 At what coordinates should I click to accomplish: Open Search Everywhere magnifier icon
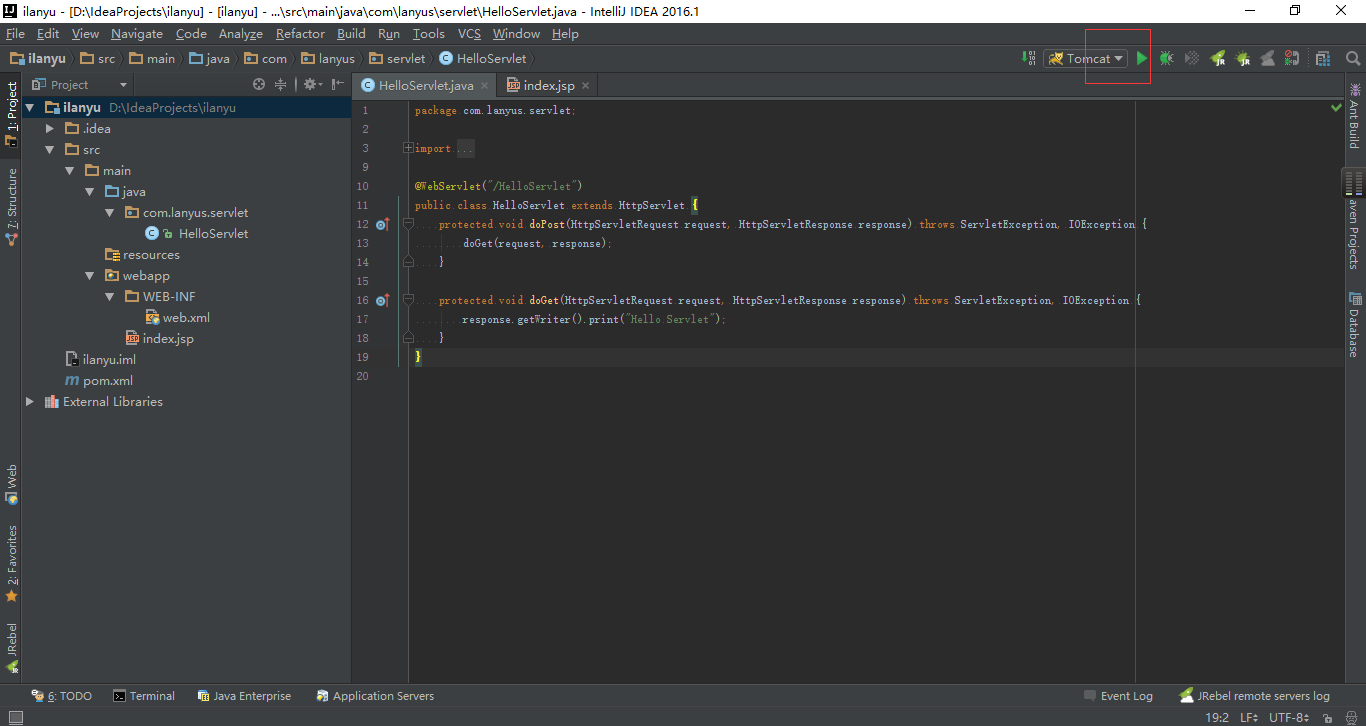click(x=1352, y=59)
